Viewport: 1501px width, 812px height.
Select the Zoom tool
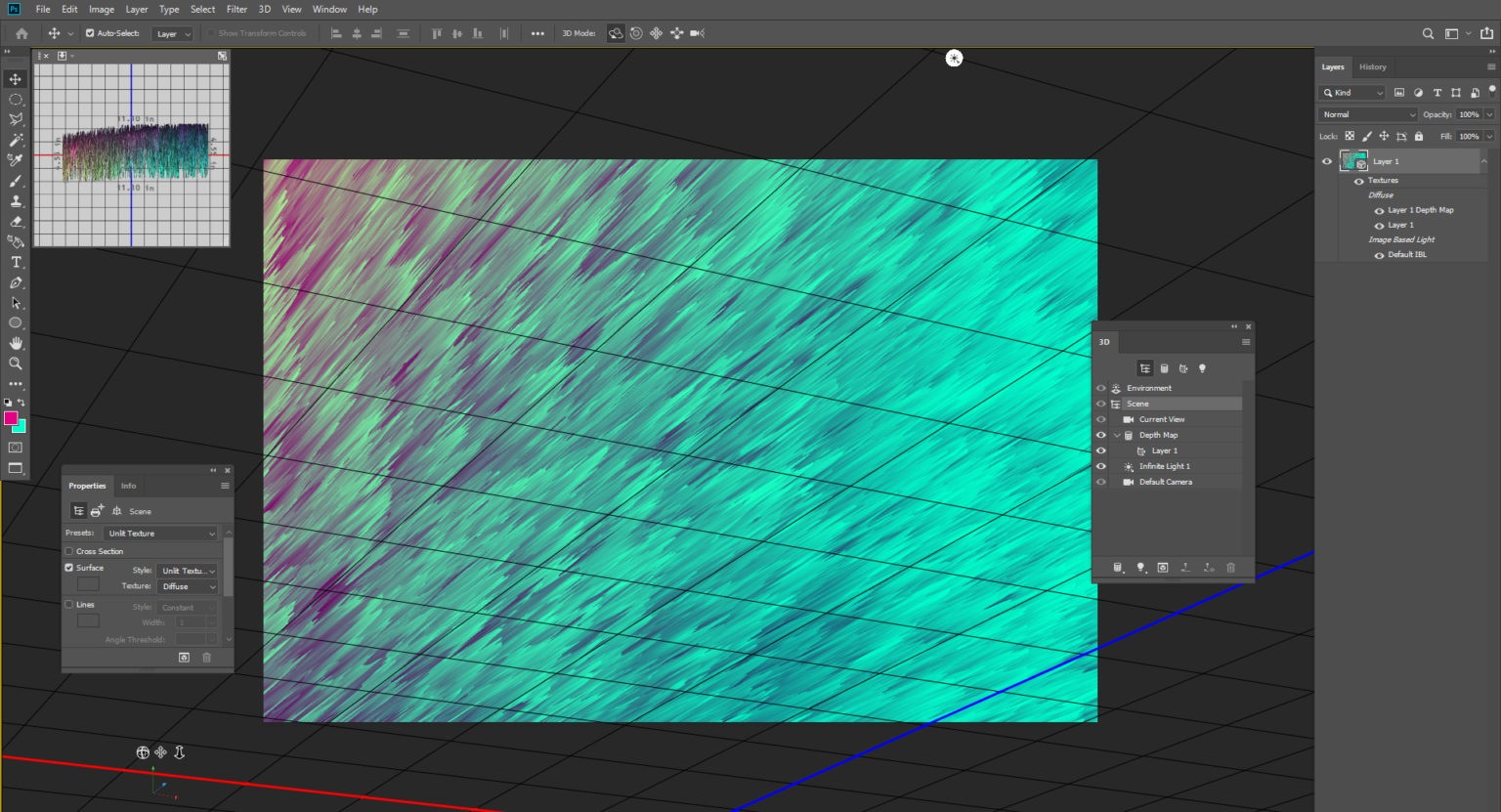point(15,363)
